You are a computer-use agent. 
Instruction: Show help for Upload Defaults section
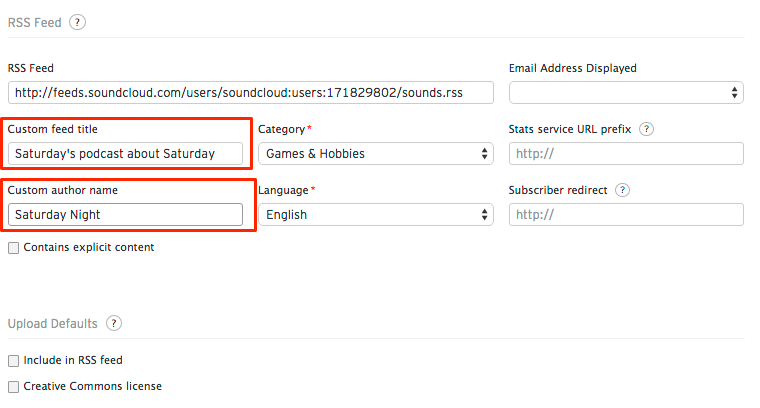coord(114,323)
